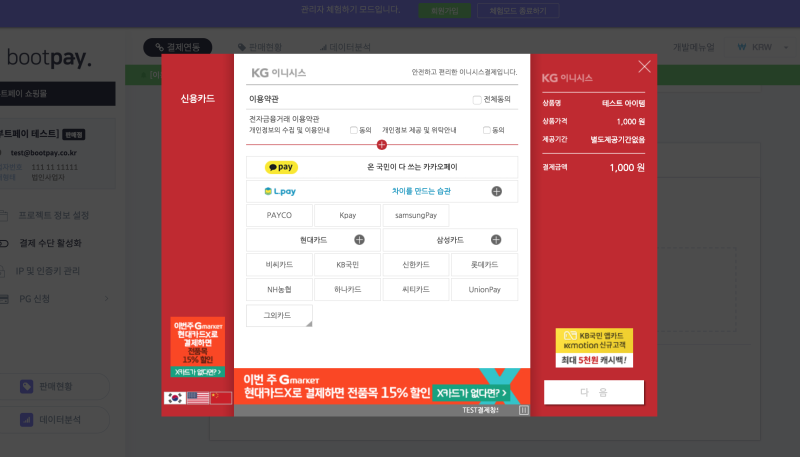Image resolution: width=800 pixels, height=457 pixels.
Task: Select PAYCO payment
Action: tap(279, 215)
